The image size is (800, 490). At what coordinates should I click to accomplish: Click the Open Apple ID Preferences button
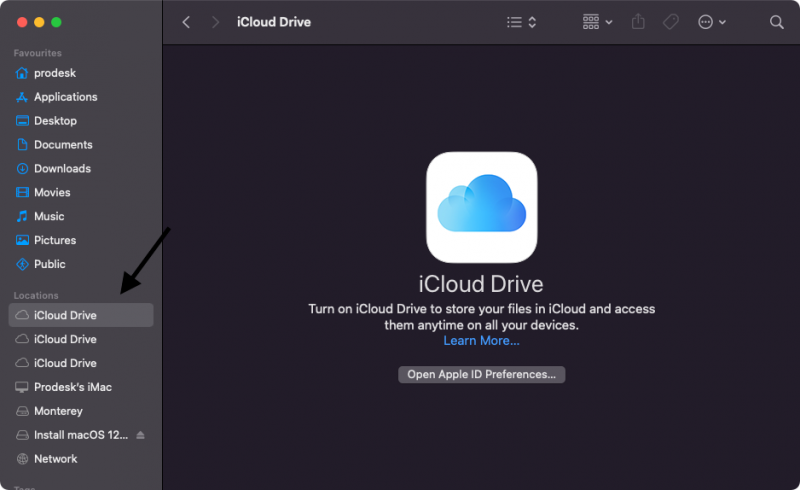click(482, 374)
